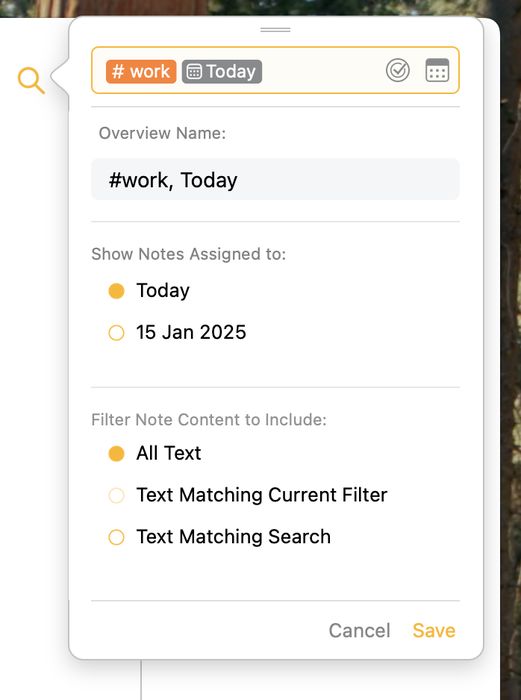Image resolution: width=521 pixels, height=700 pixels.
Task: Click the Overview Name label
Action: 163,133
